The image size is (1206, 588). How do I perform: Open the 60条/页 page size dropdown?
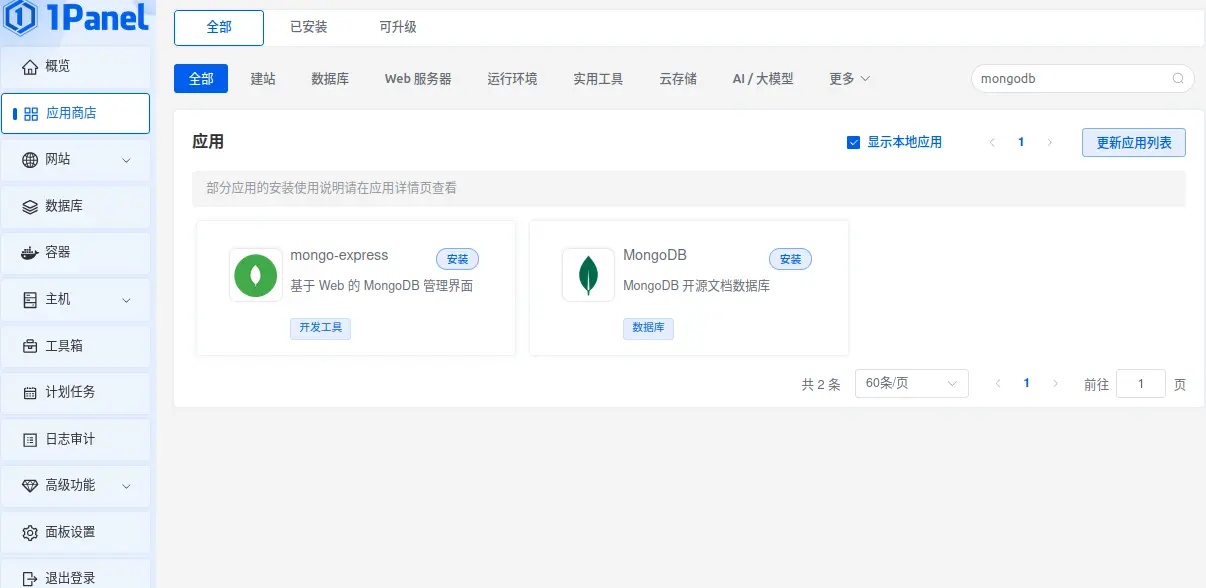point(911,383)
